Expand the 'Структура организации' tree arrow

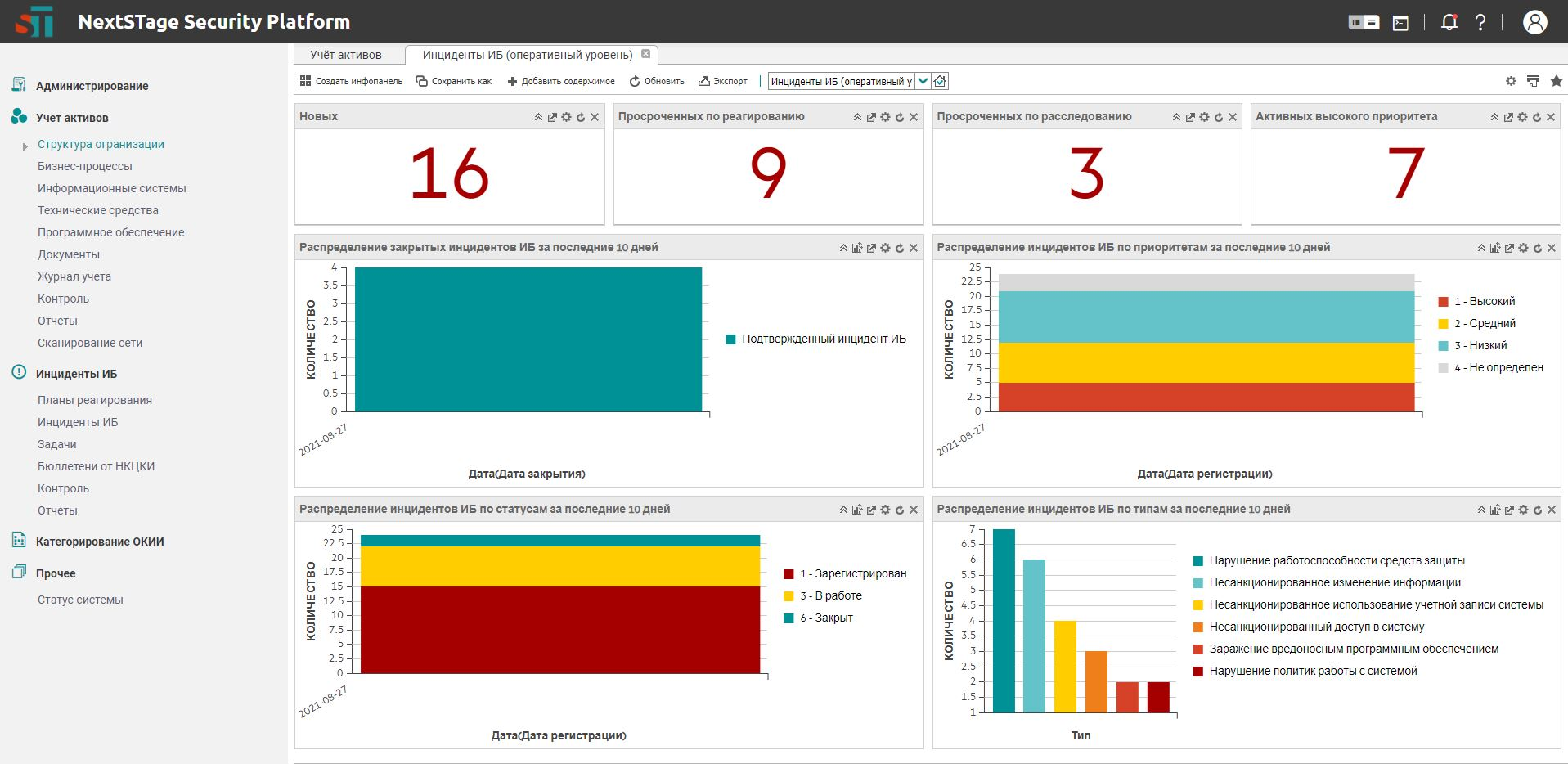[25, 146]
